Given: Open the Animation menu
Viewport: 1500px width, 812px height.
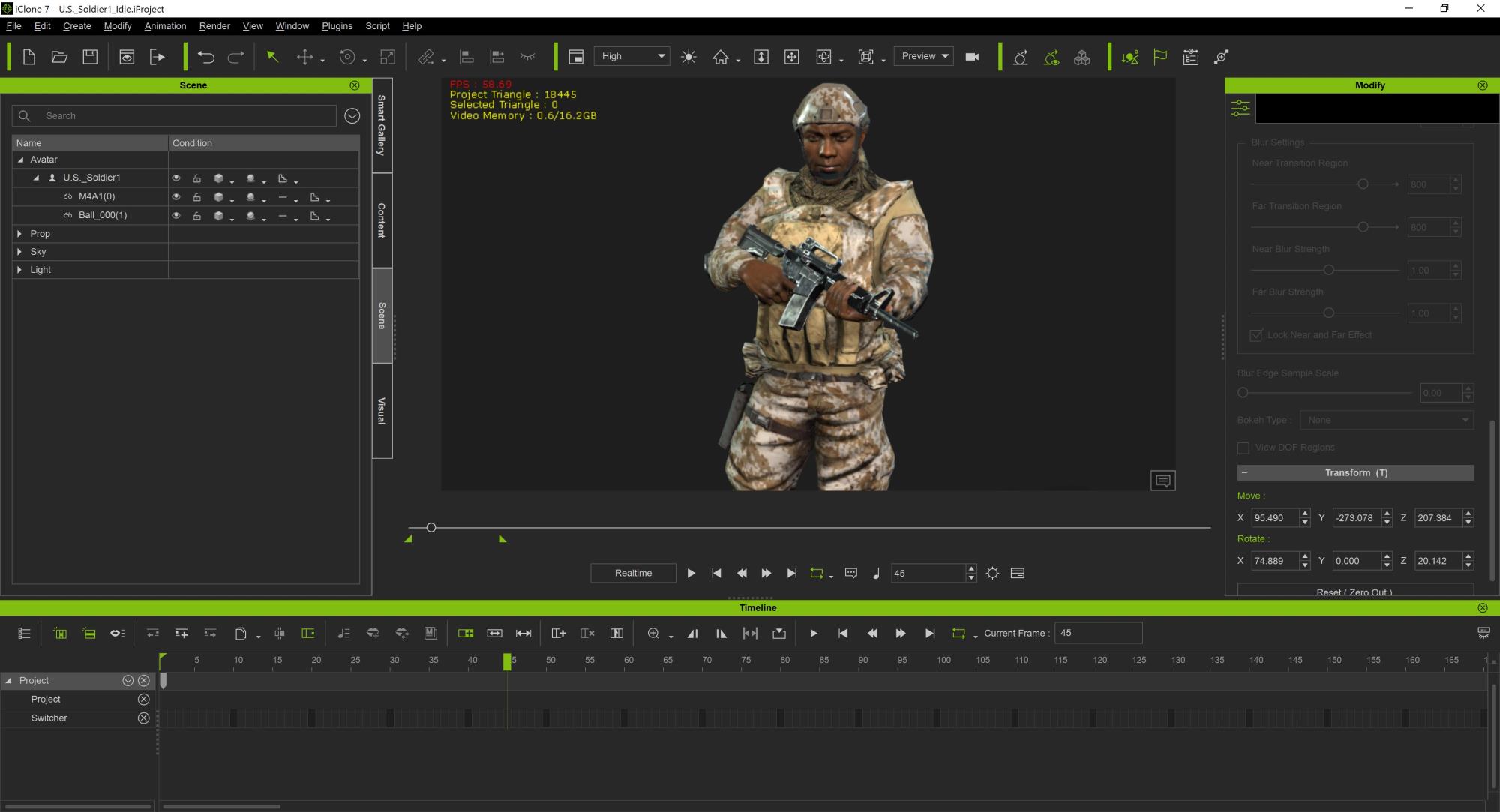Looking at the screenshot, I should coord(165,26).
